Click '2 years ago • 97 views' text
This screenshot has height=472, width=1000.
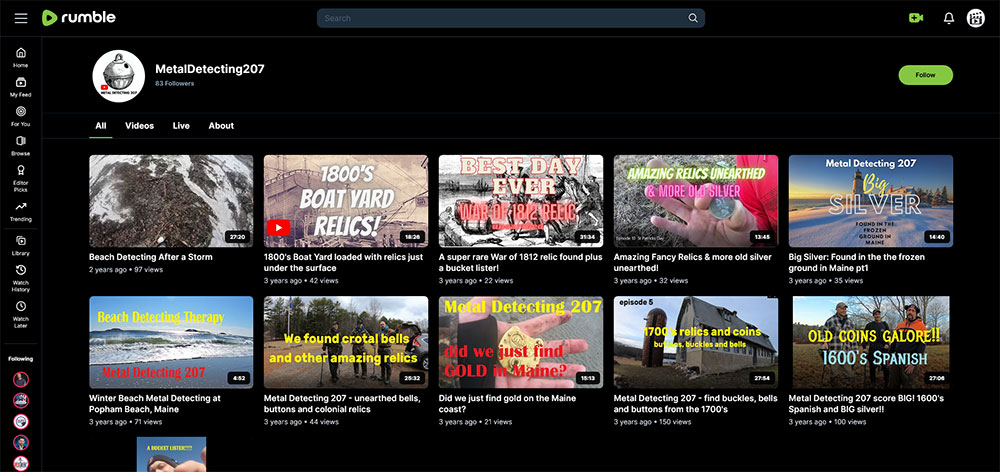tap(126, 270)
